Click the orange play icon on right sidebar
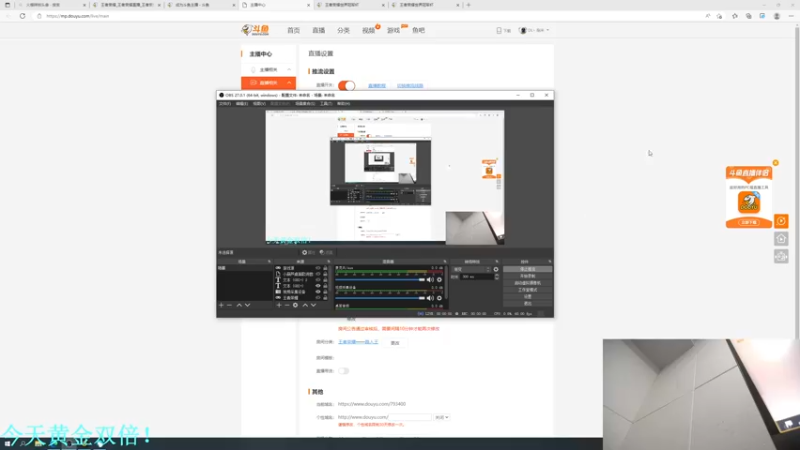This screenshot has height=450, width=800. (781, 221)
